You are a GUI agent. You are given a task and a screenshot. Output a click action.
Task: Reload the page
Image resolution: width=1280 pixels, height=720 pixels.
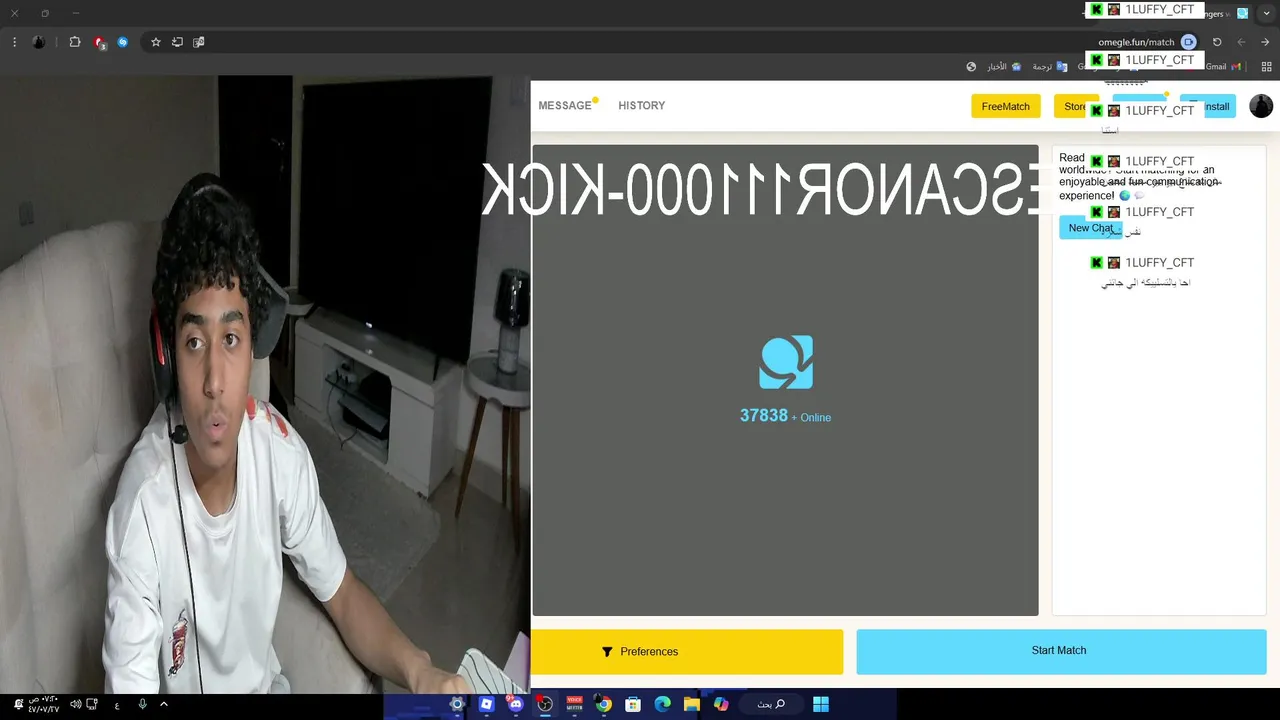(1217, 42)
